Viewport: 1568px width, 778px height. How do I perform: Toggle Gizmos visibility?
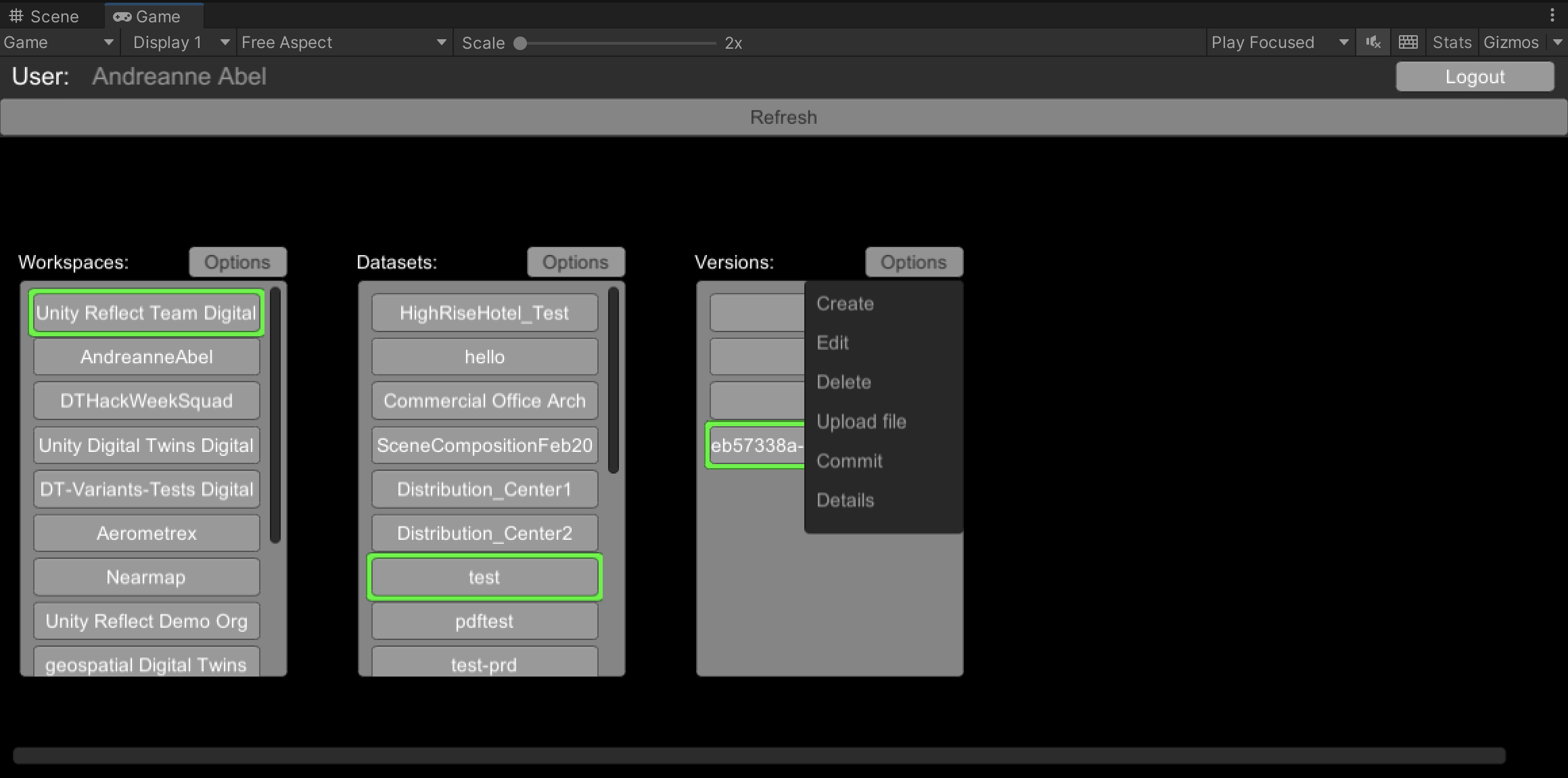1511,43
